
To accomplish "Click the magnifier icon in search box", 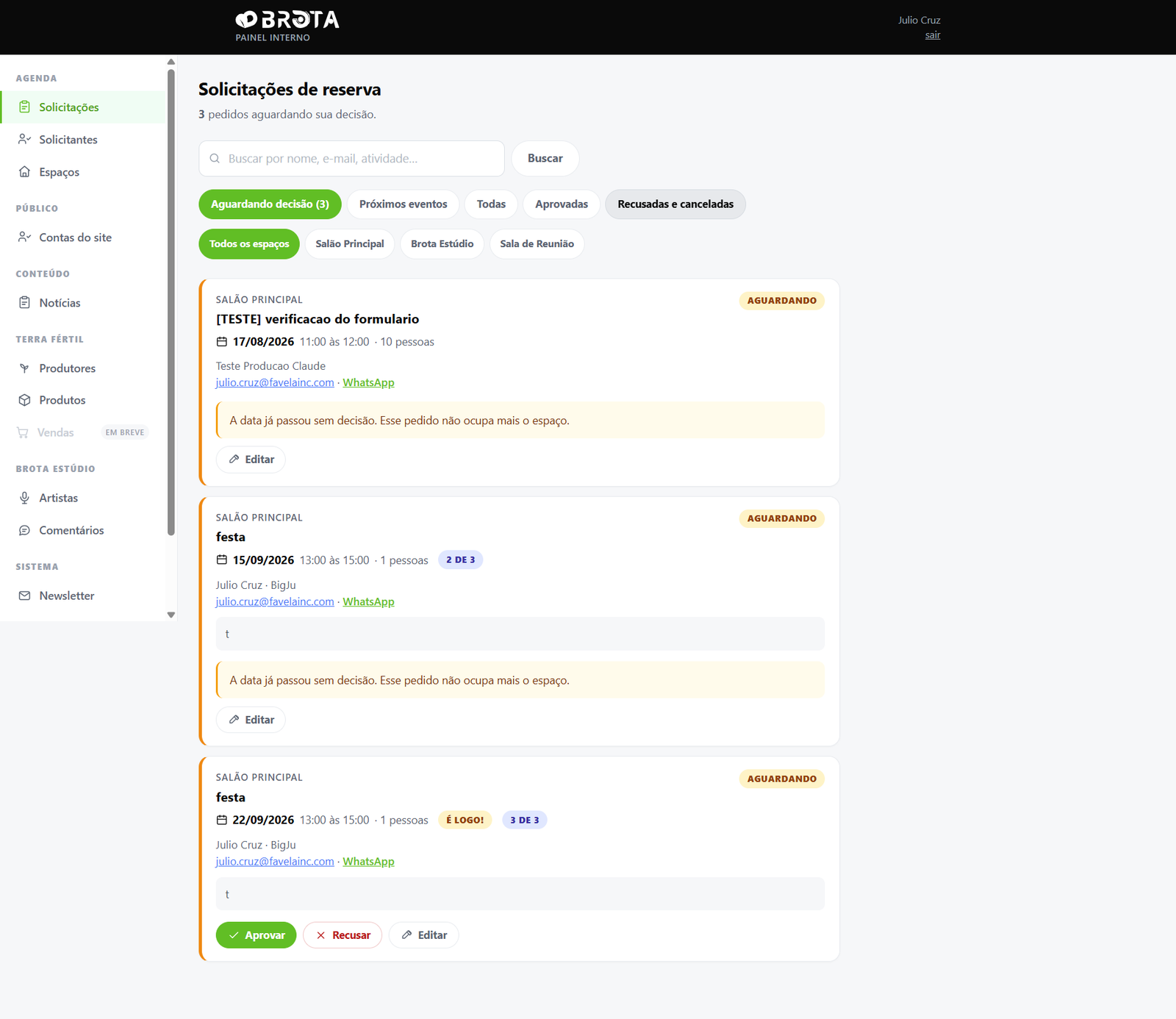I will (215, 159).
